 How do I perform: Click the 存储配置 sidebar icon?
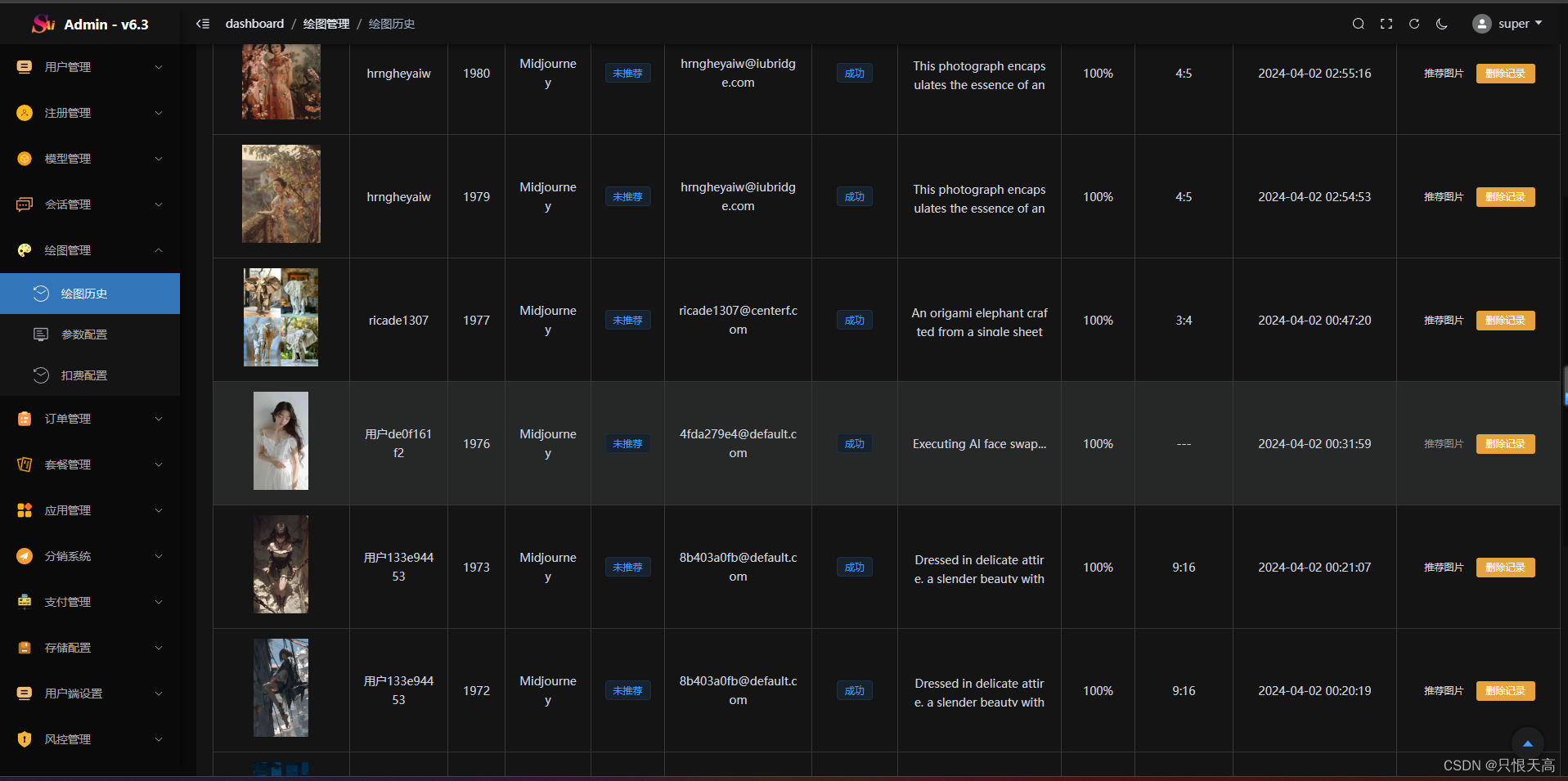[25, 648]
